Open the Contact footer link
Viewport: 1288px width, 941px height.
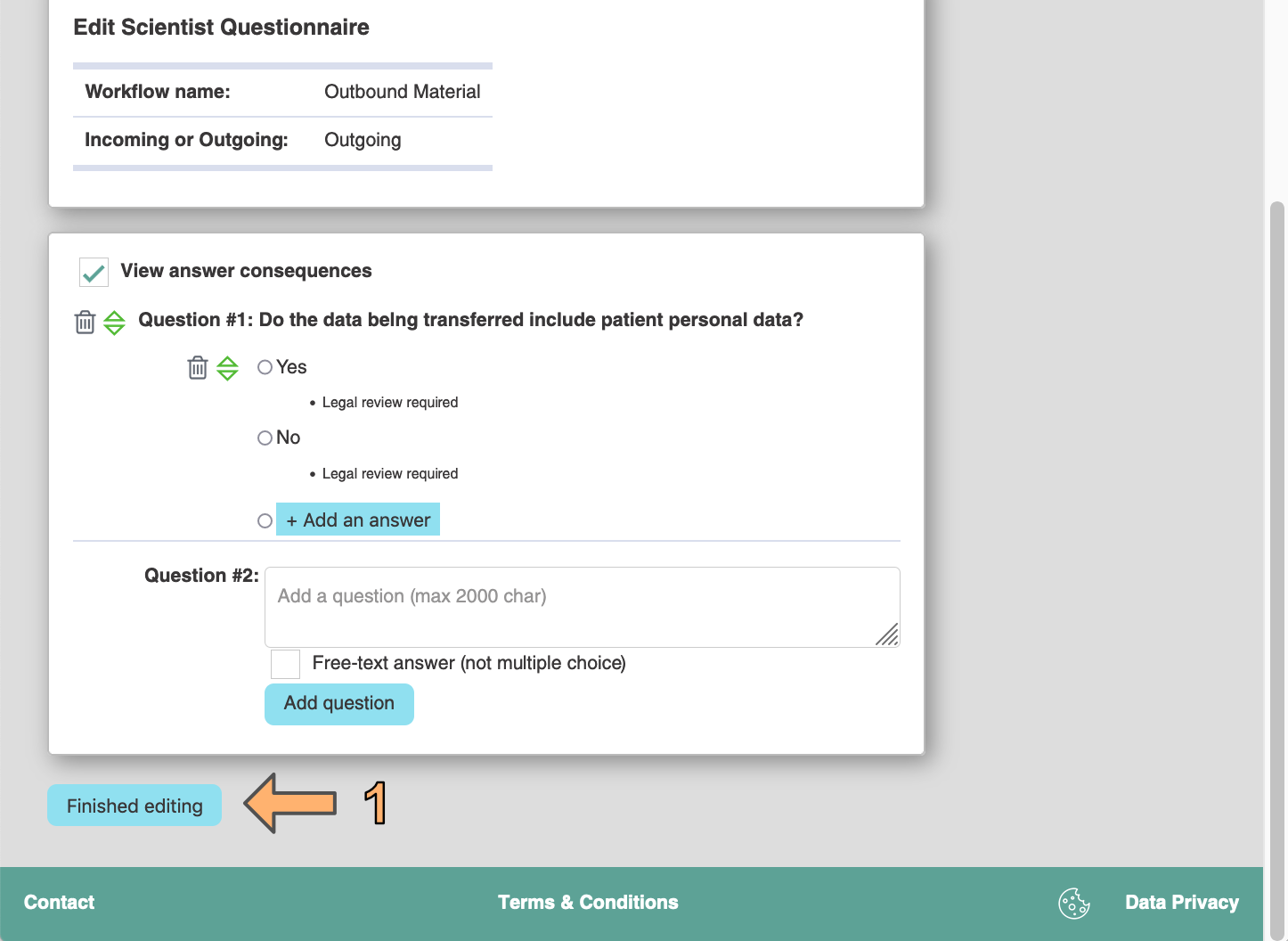(x=59, y=903)
